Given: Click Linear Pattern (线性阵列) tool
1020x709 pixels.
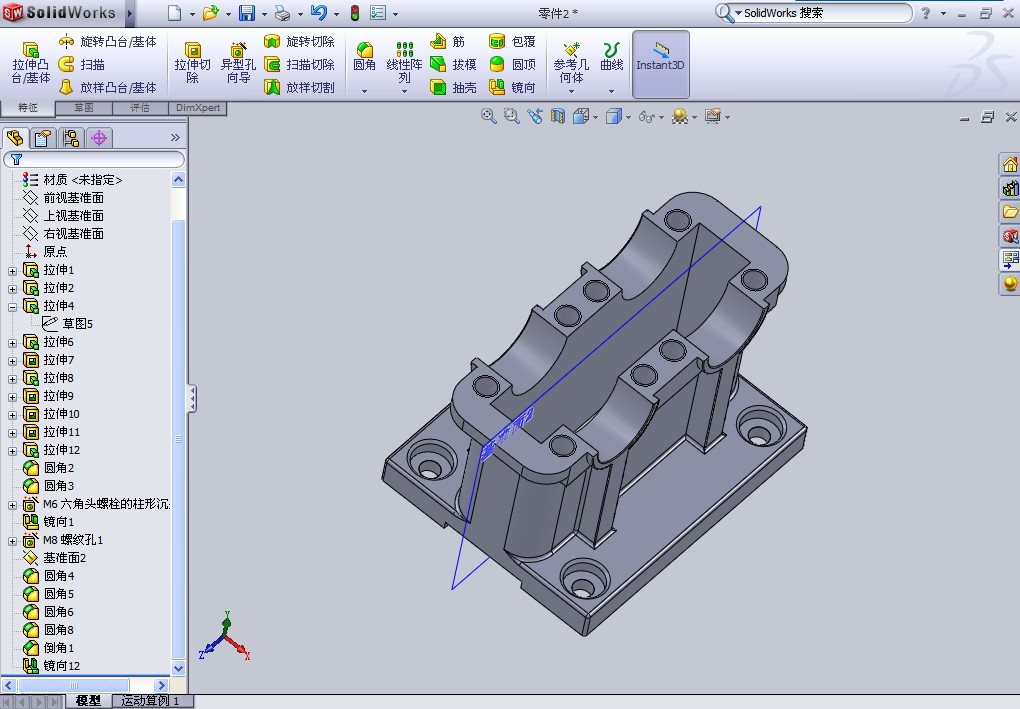Looking at the screenshot, I should tap(404, 63).
